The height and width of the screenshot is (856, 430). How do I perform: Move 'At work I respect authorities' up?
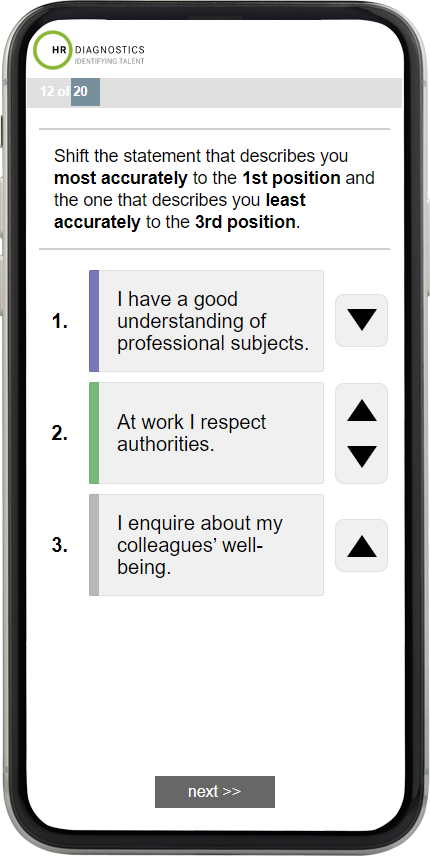361,411
